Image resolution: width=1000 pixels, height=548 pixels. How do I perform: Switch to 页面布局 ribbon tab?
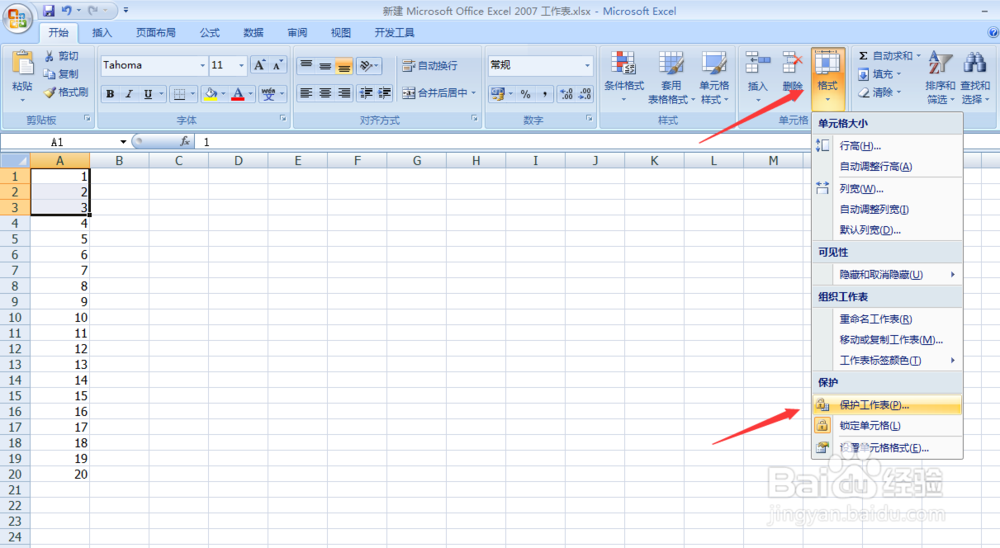tap(156, 33)
